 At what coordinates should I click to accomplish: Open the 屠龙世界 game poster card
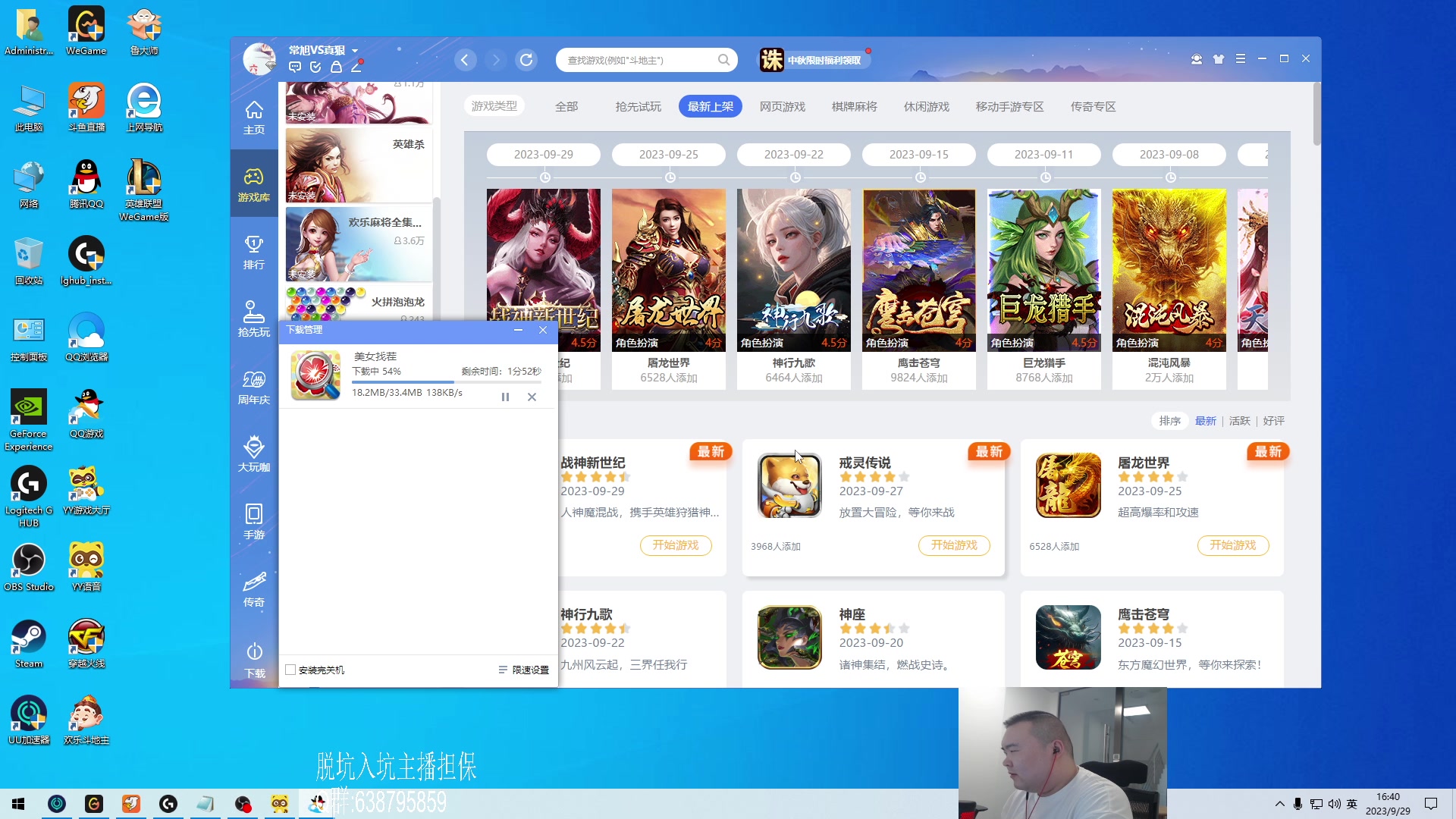click(x=669, y=289)
